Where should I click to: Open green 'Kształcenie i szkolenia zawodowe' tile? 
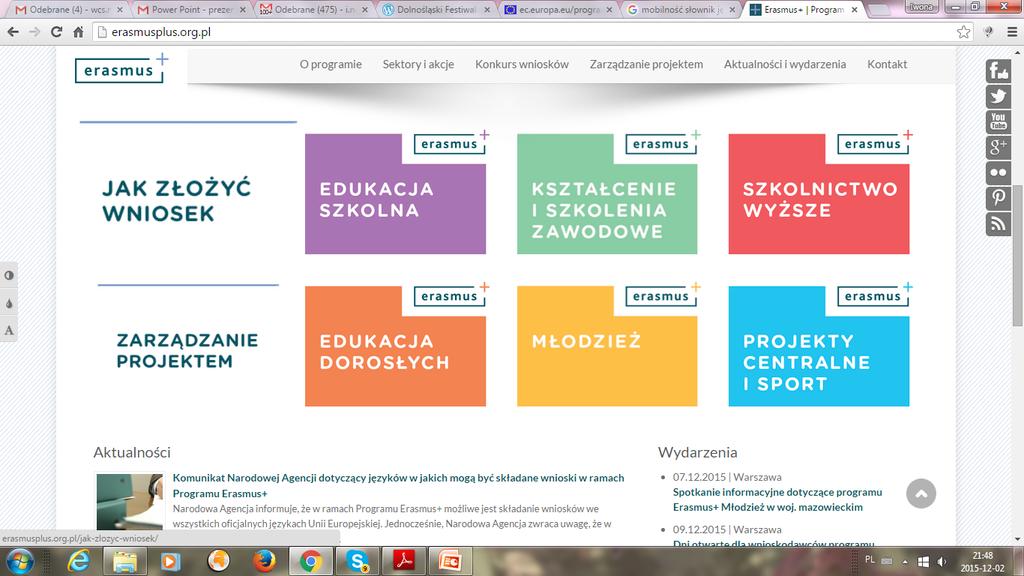tap(607, 194)
